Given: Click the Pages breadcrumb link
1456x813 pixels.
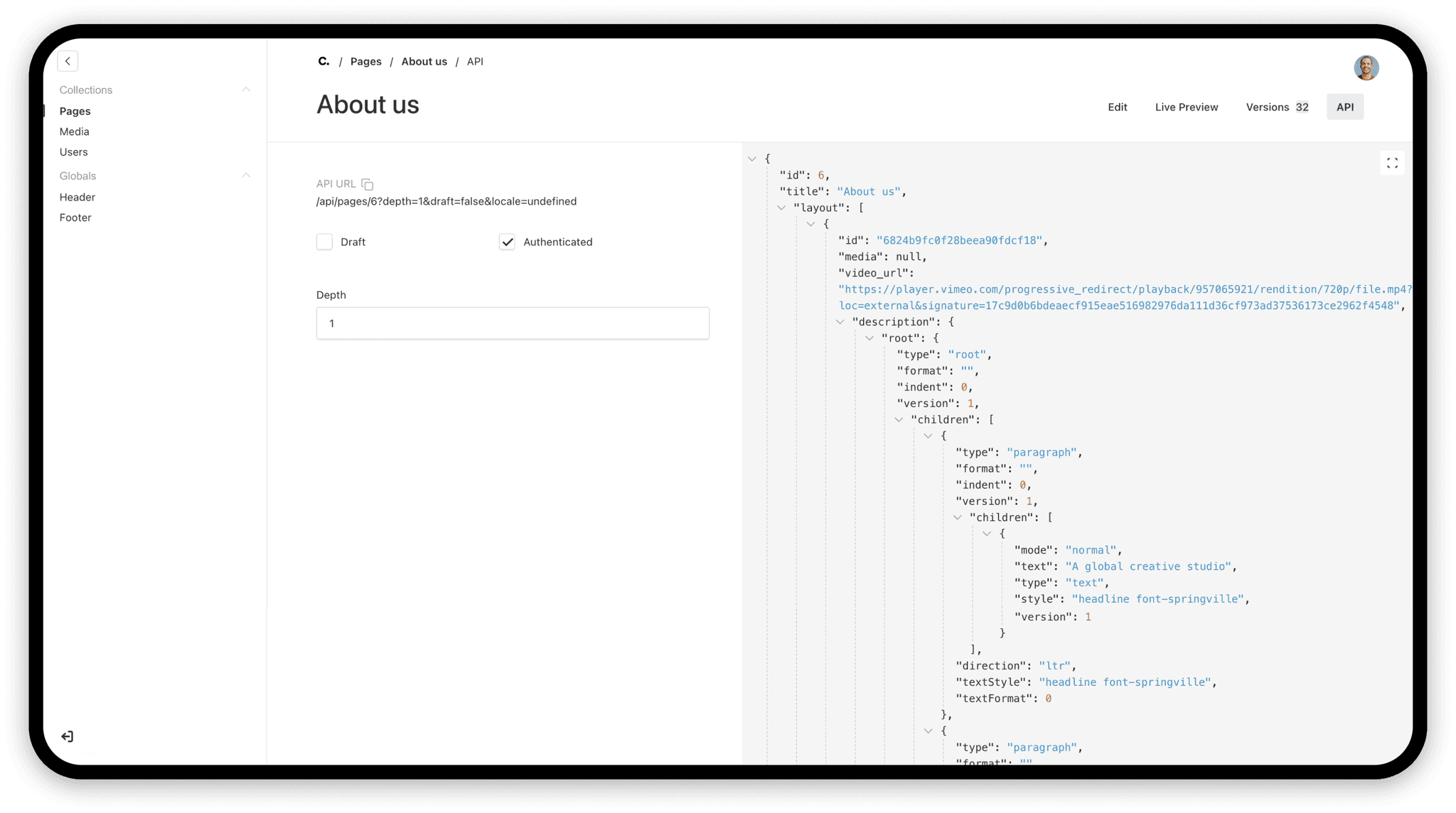Looking at the screenshot, I should coord(365,62).
